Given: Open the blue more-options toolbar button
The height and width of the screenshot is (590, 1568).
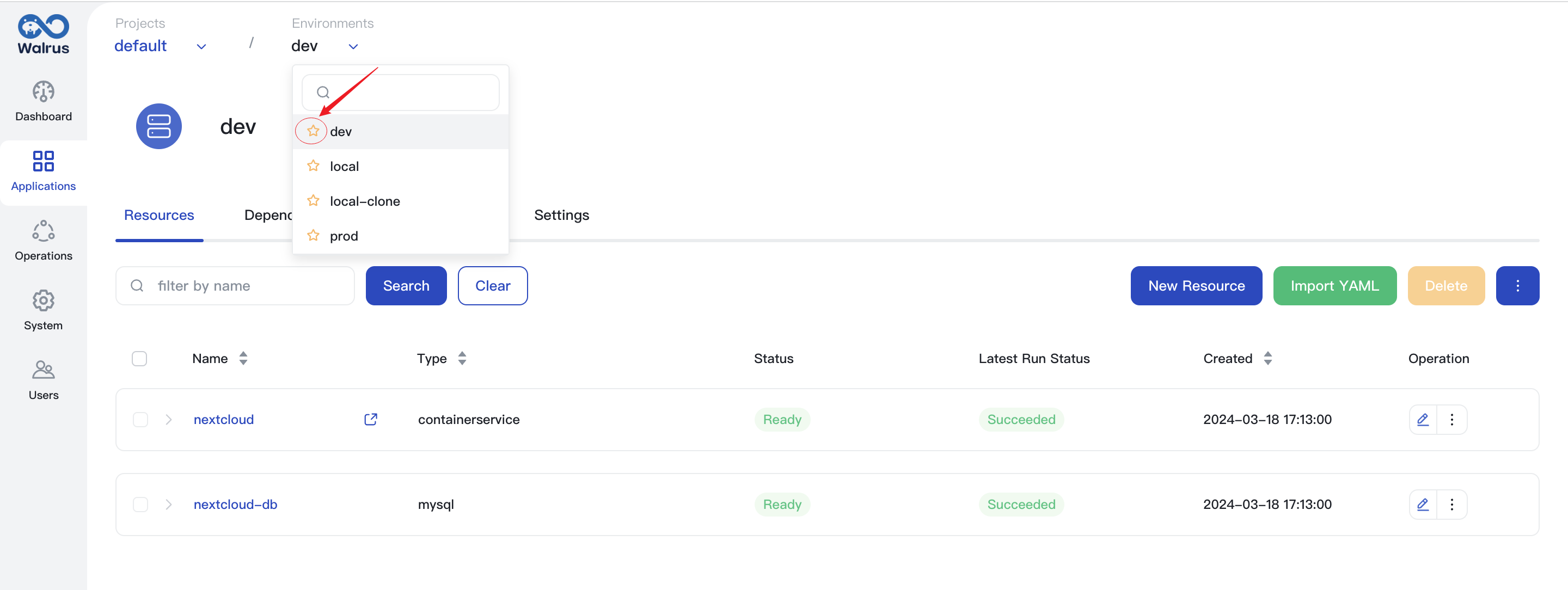Looking at the screenshot, I should click(x=1517, y=286).
